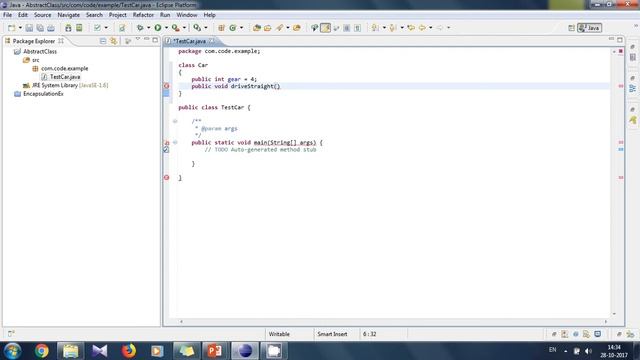Click the Windows Start button
The width and height of the screenshot is (640, 360).
[13, 351]
